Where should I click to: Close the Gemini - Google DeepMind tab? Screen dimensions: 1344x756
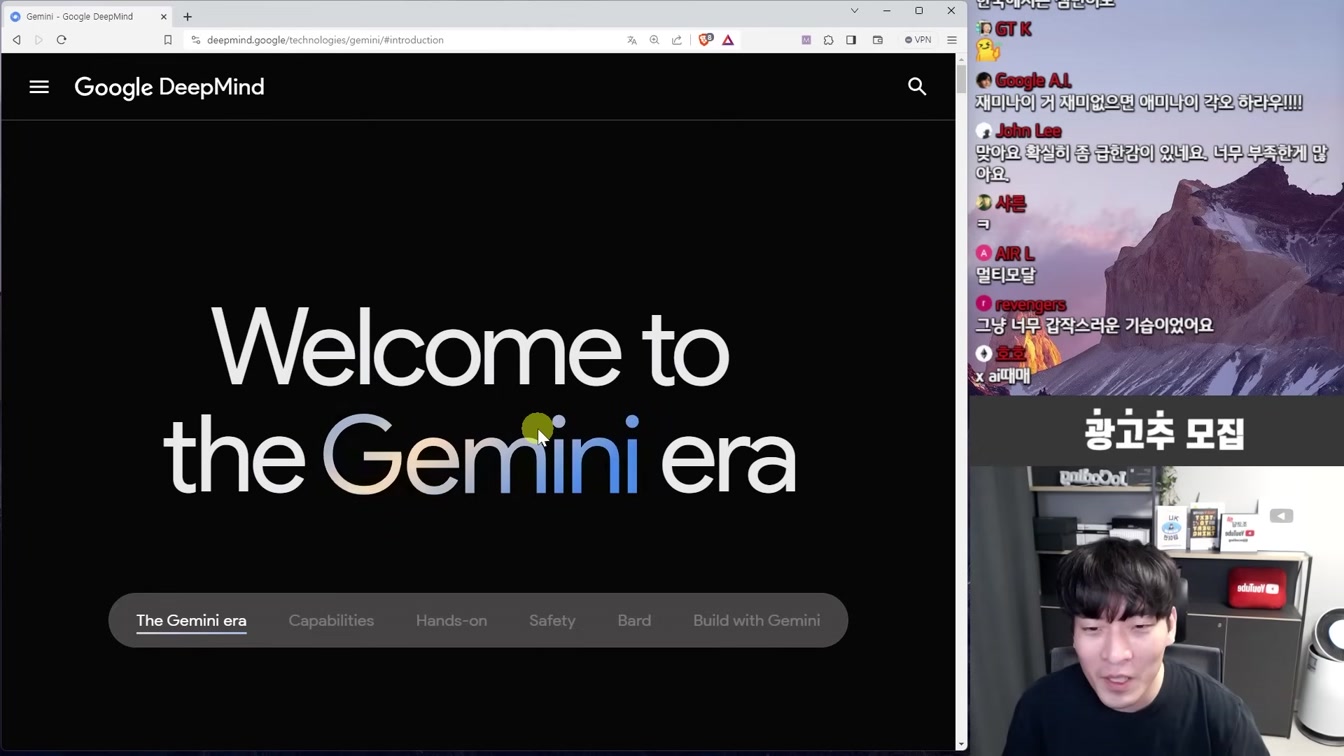163,16
